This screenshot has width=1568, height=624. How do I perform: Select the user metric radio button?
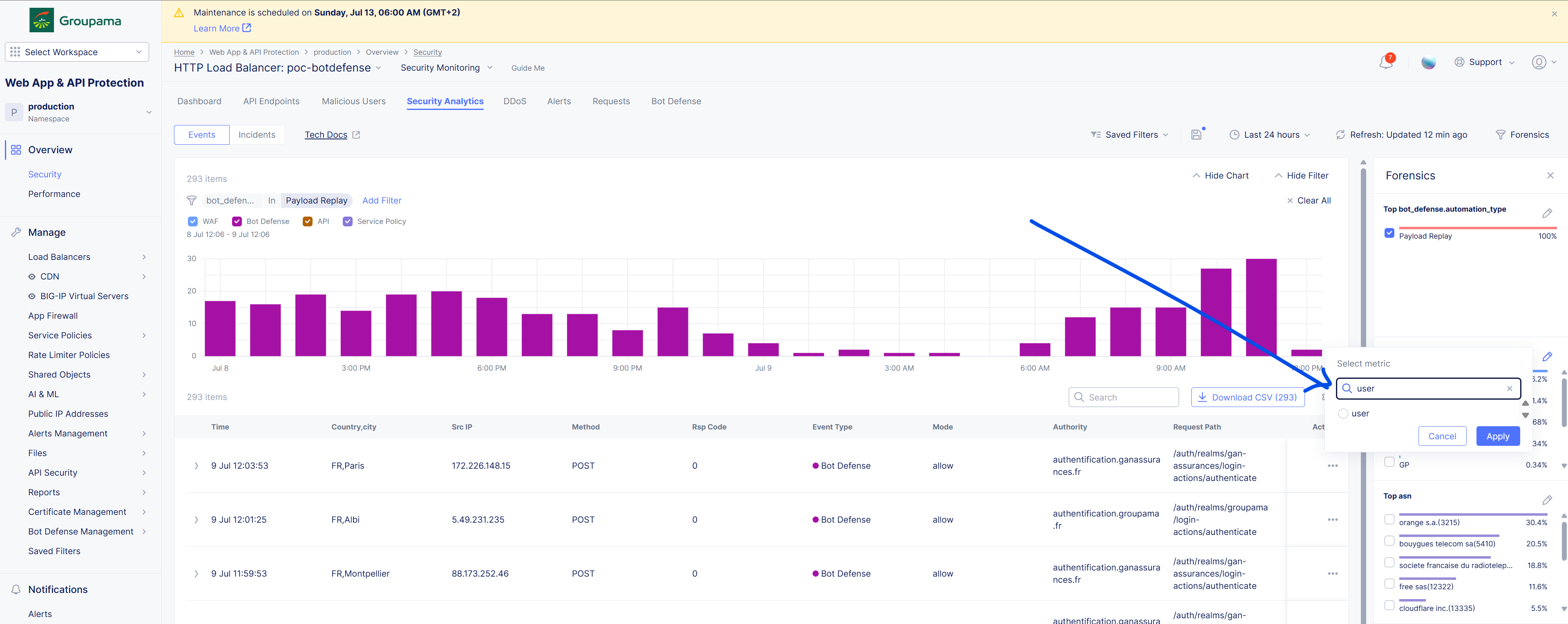click(x=1343, y=414)
